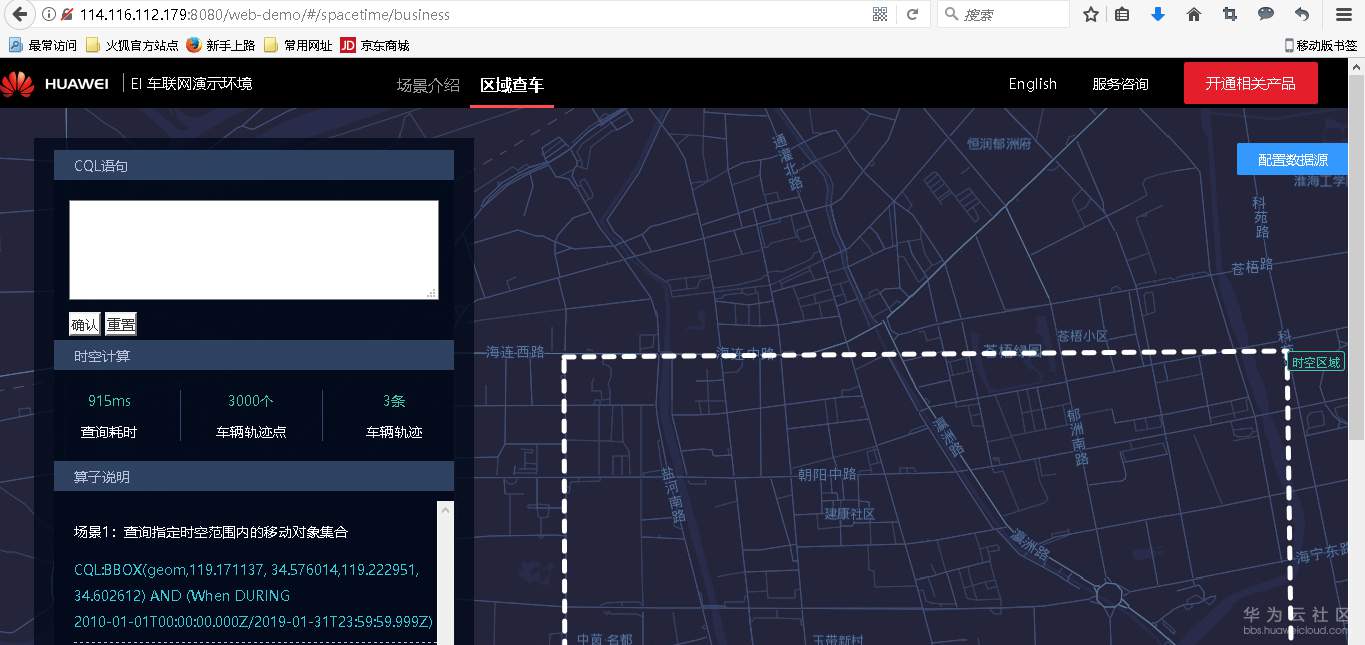The height and width of the screenshot is (645, 1365).
Task: Click the 算子说明 panel scrollbar
Action: [447, 570]
